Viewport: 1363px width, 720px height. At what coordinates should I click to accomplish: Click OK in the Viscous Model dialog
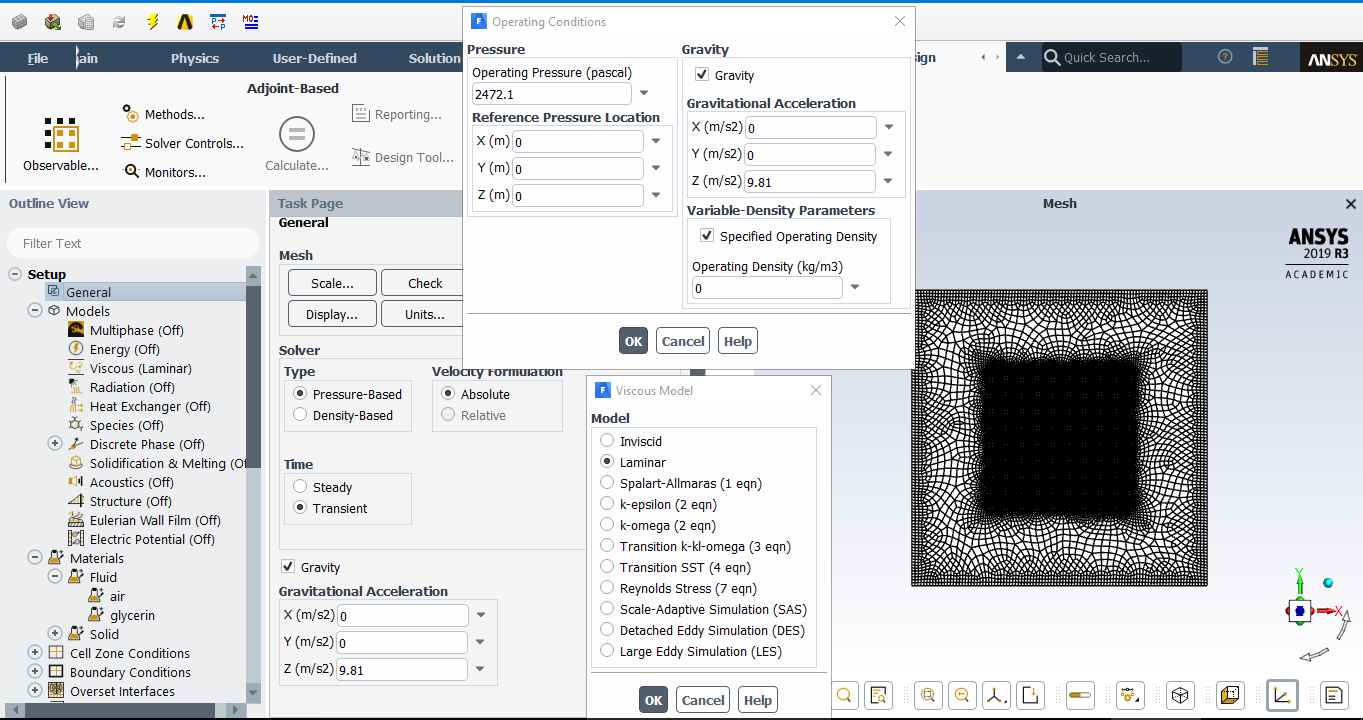[x=653, y=699]
